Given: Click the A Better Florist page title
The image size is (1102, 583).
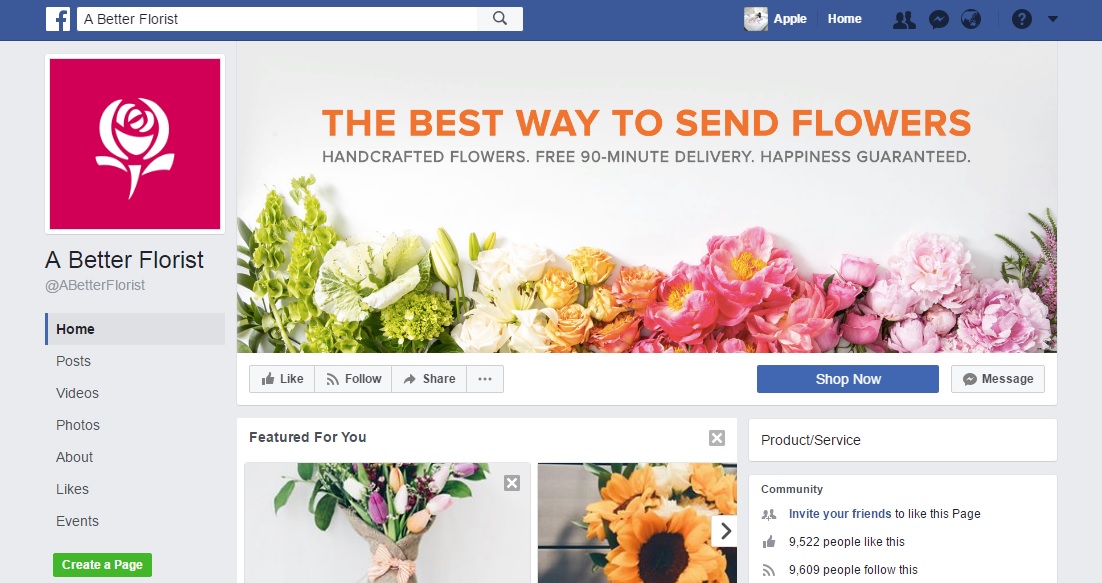Looking at the screenshot, I should click(124, 260).
